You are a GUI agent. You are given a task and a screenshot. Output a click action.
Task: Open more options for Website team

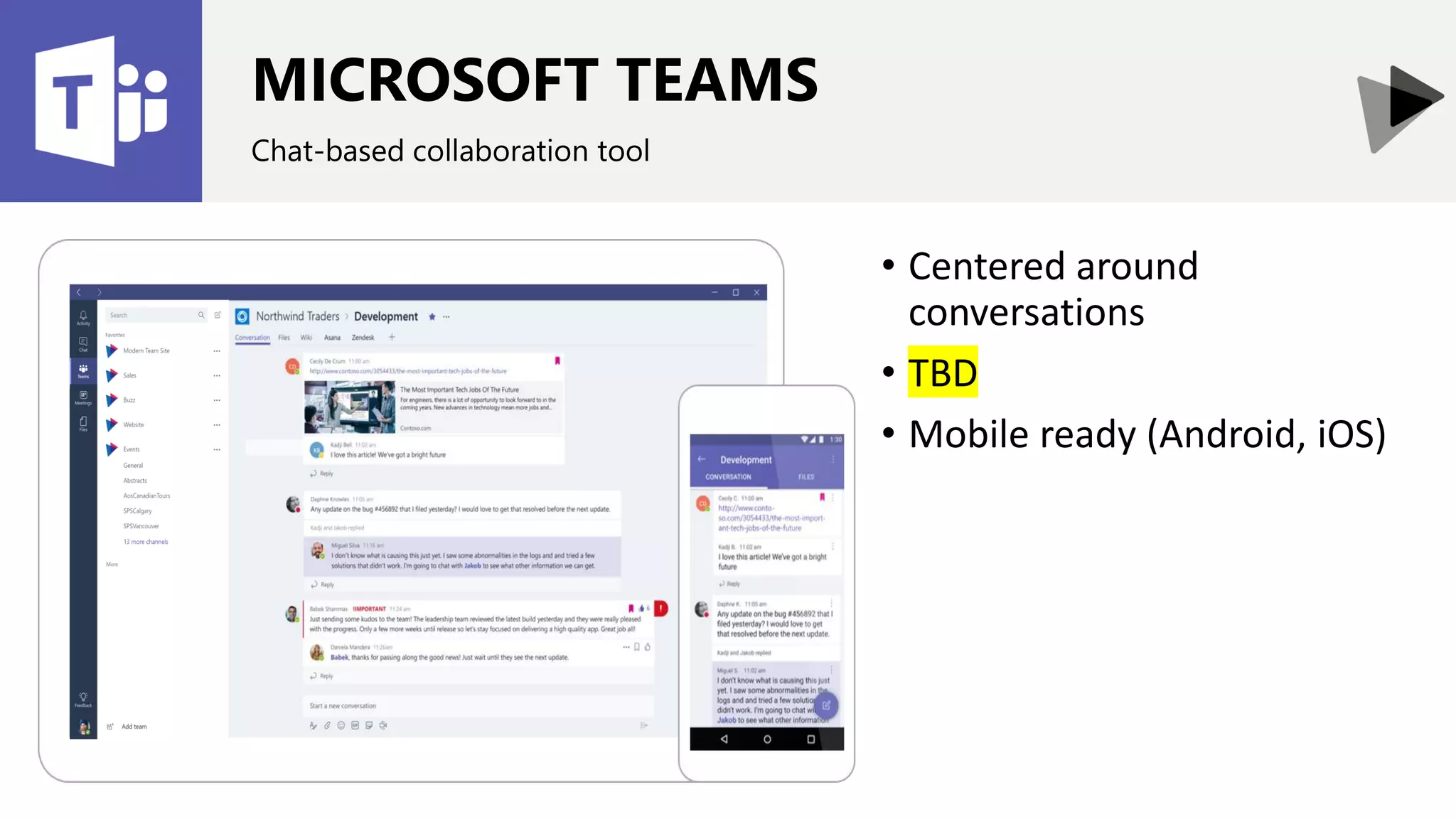tap(217, 425)
